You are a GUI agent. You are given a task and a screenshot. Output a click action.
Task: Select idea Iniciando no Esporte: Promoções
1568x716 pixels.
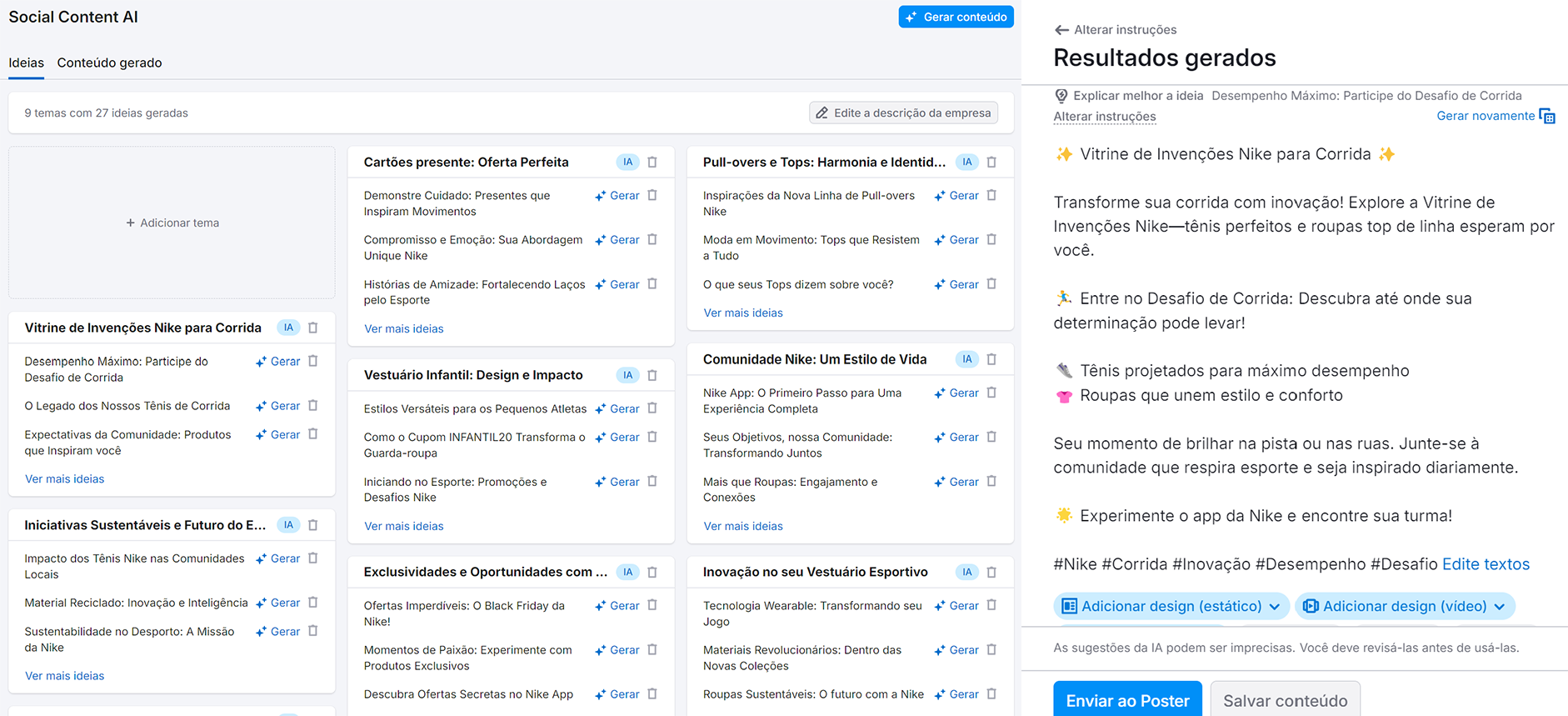click(455, 489)
